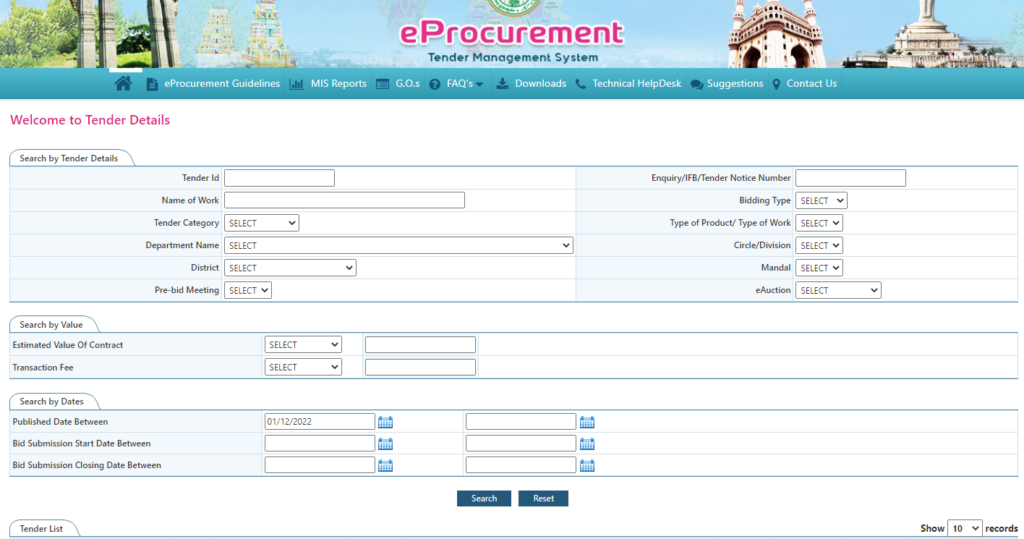Open calendar for Published Date end
Screen dimensions: 1024x539
(x=587, y=422)
